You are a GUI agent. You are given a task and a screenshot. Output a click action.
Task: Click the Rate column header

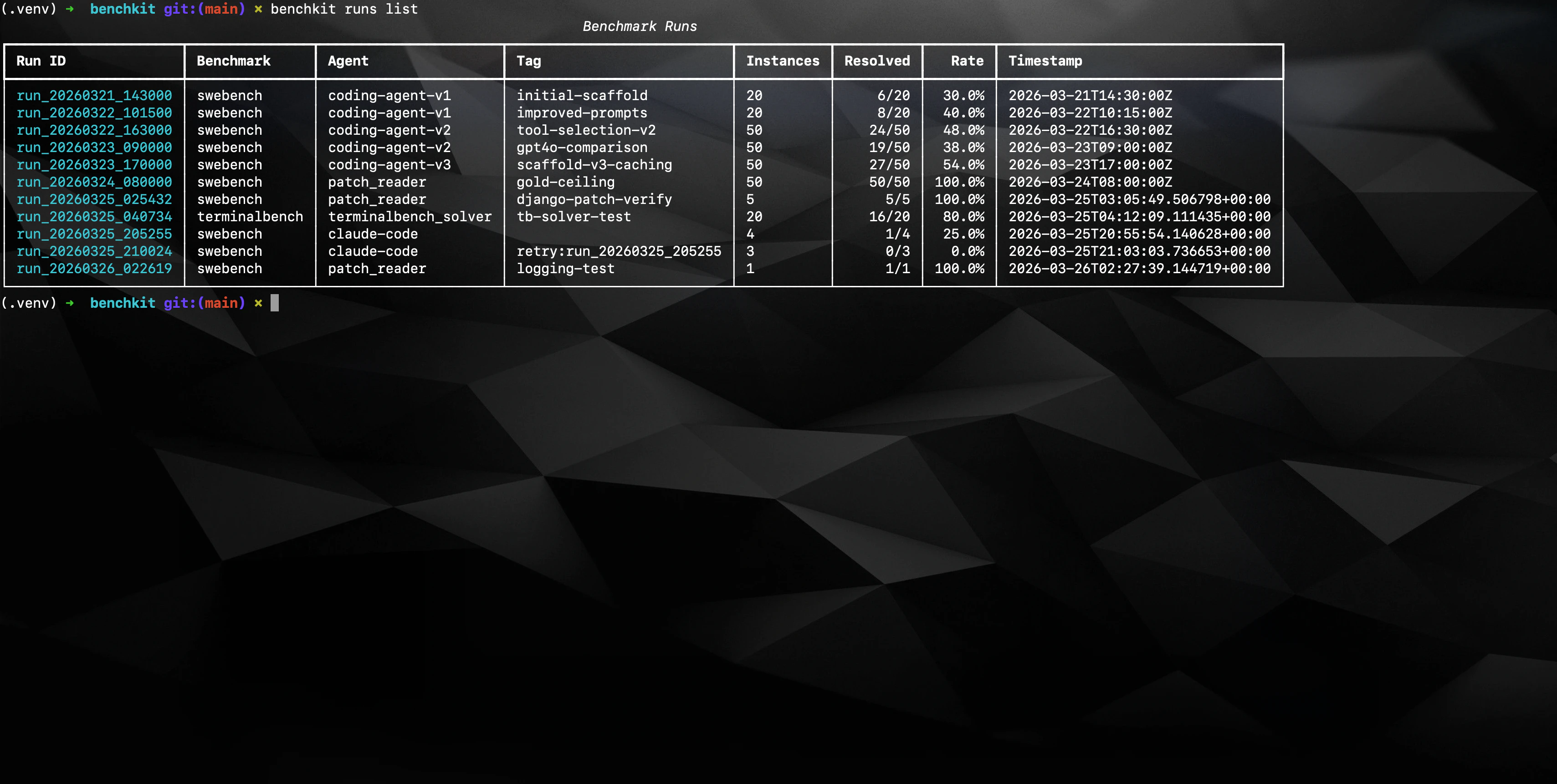pos(967,61)
